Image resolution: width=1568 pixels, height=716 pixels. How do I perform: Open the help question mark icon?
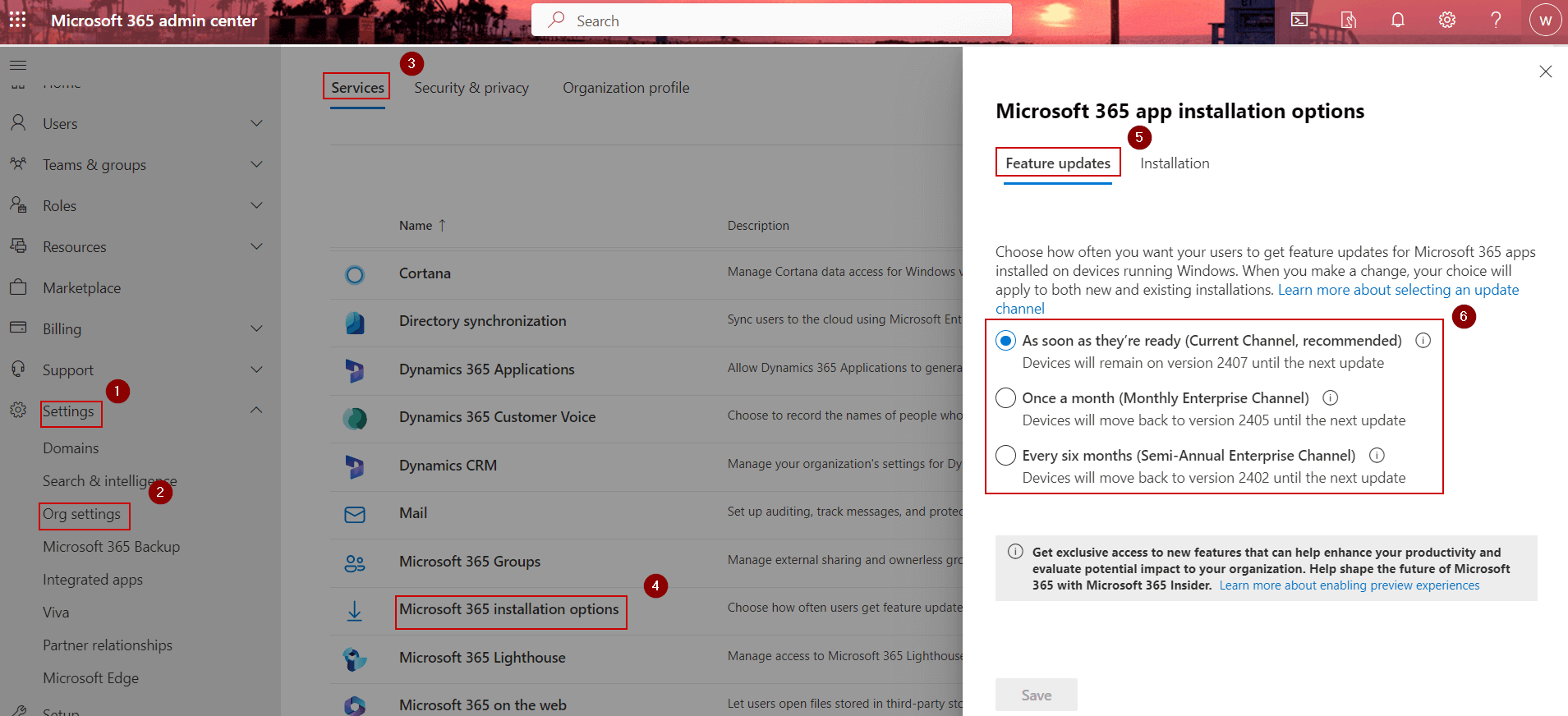[x=1496, y=20]
